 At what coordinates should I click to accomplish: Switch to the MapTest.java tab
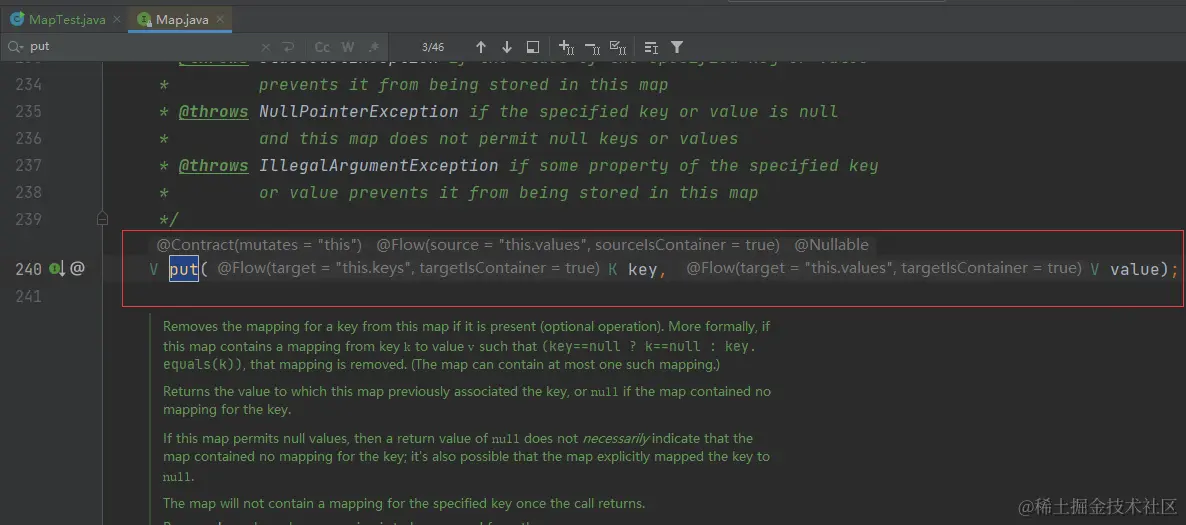pyautogui.click(x=58, y=20)
